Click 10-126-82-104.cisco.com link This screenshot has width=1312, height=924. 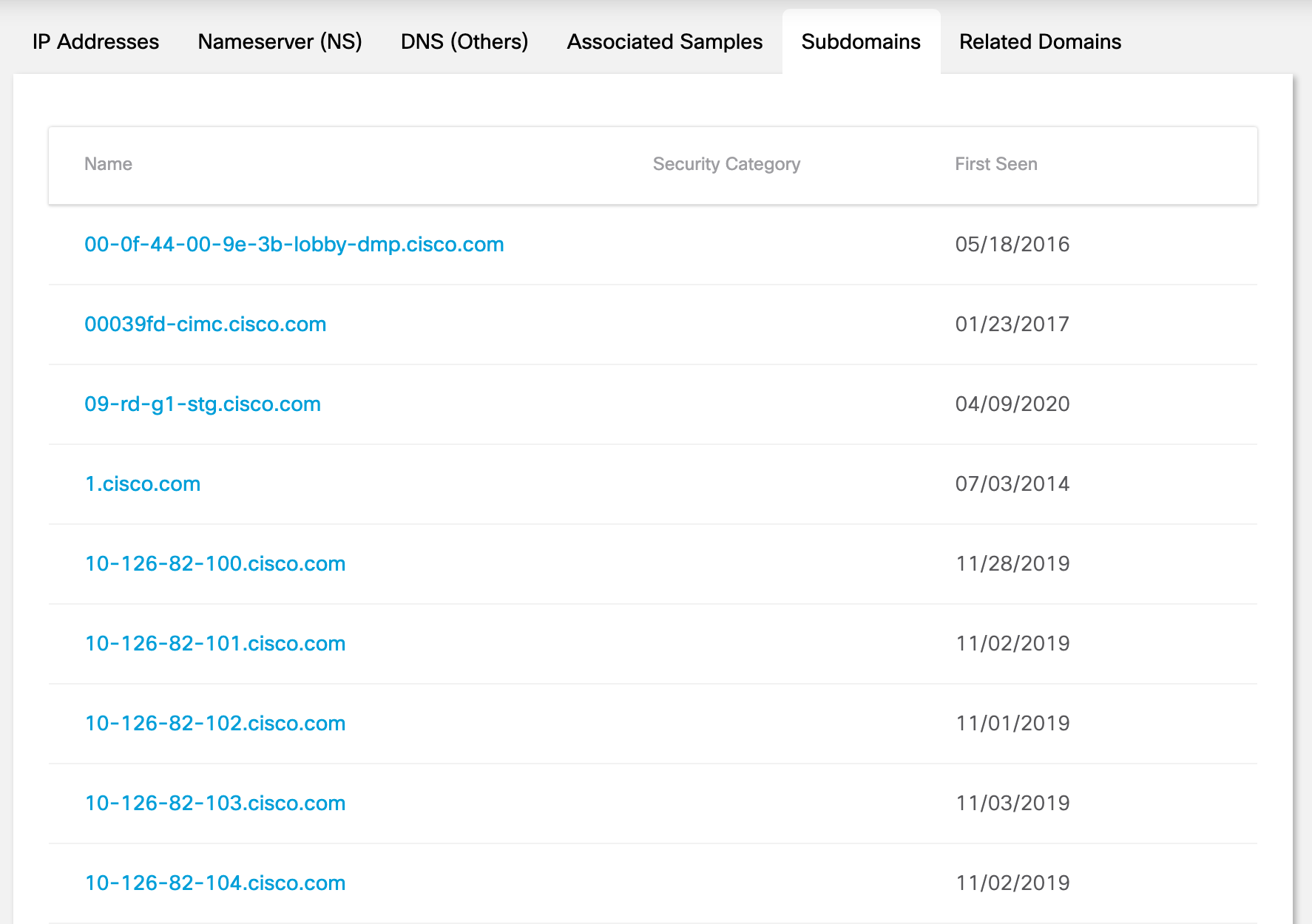click(x=215, y=883)
